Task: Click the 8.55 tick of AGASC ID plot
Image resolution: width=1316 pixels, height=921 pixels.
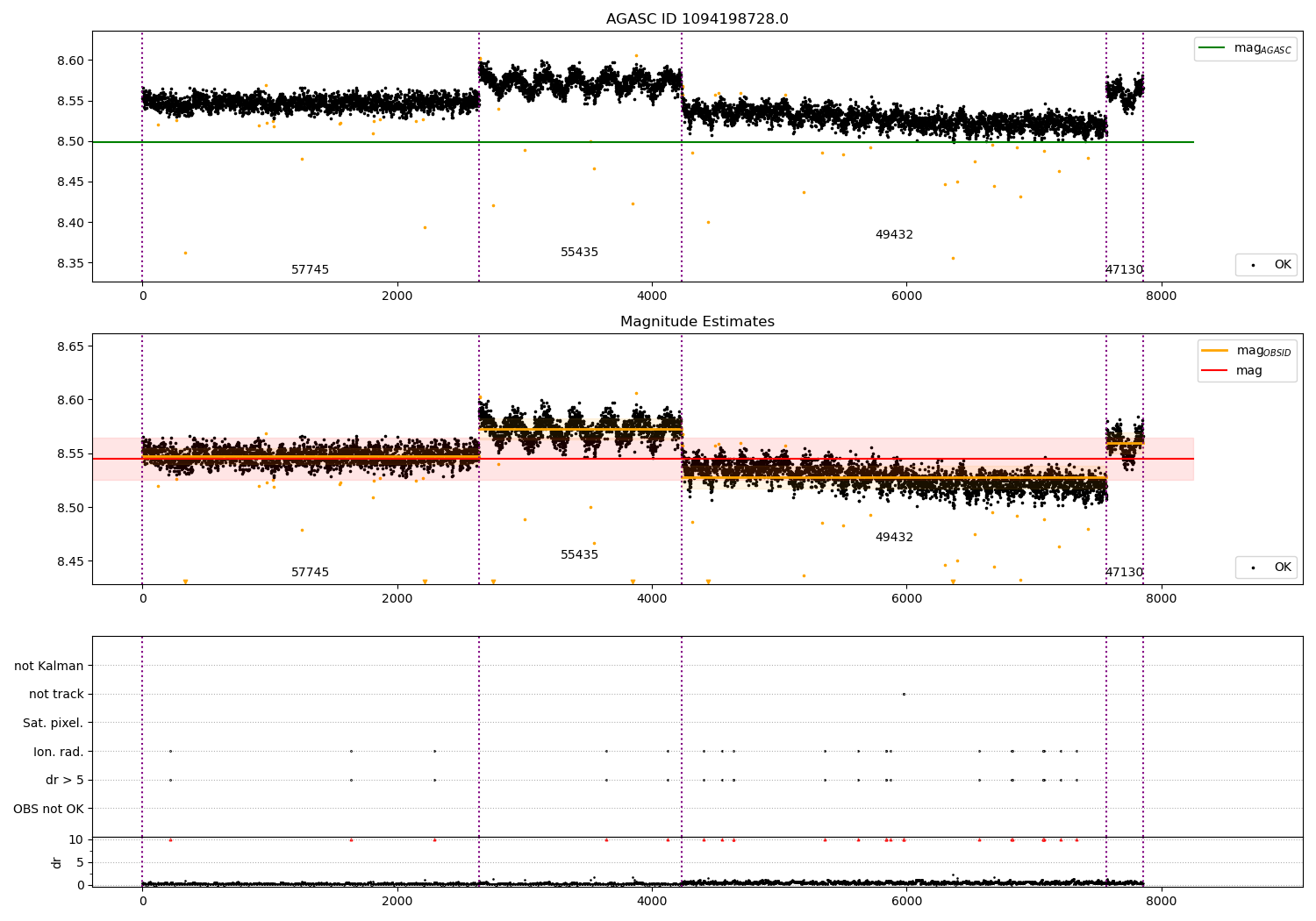Action: tap(71, 102)
